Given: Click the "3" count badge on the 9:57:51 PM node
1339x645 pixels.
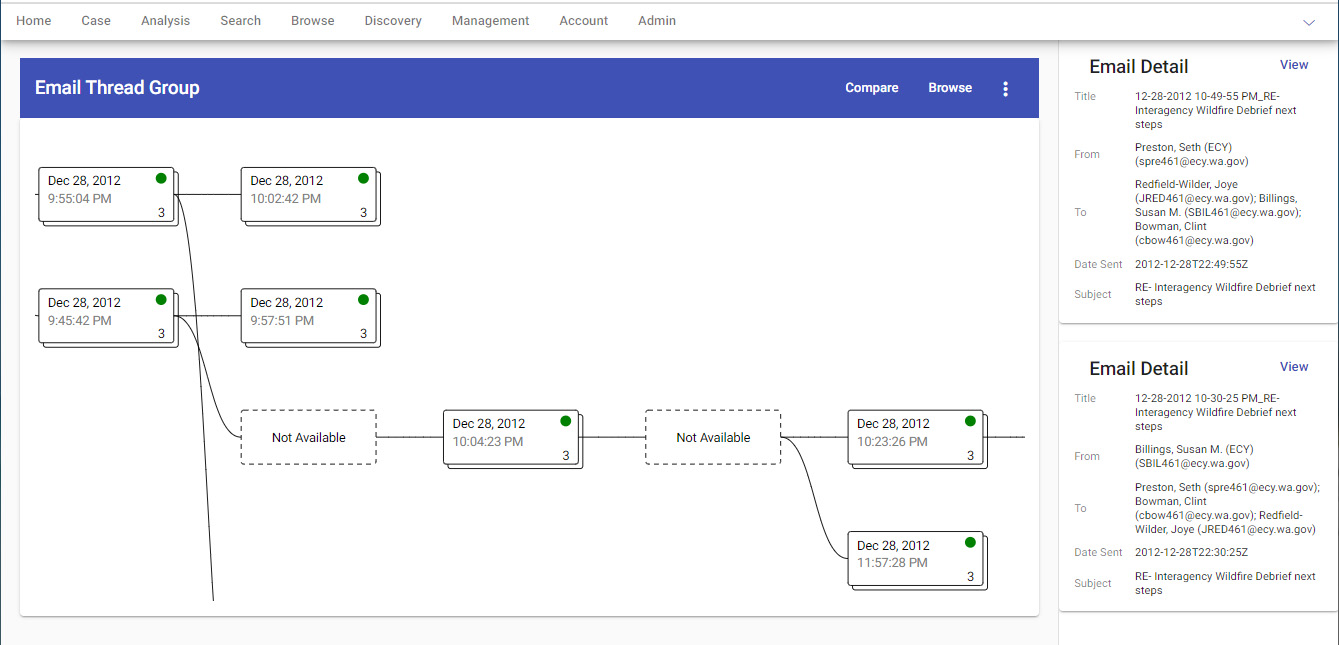Looking at the screenshot, I should tap(363, 334).
